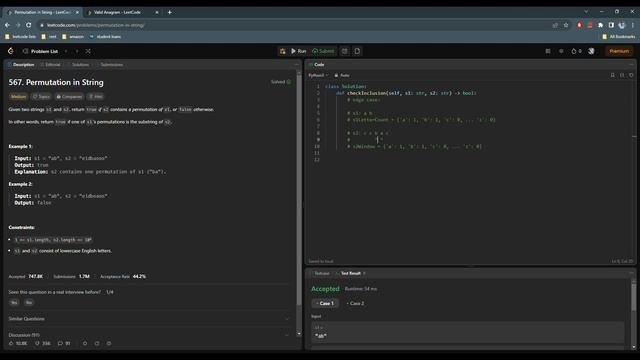Switch to the Editorial tab

[50, 64]
